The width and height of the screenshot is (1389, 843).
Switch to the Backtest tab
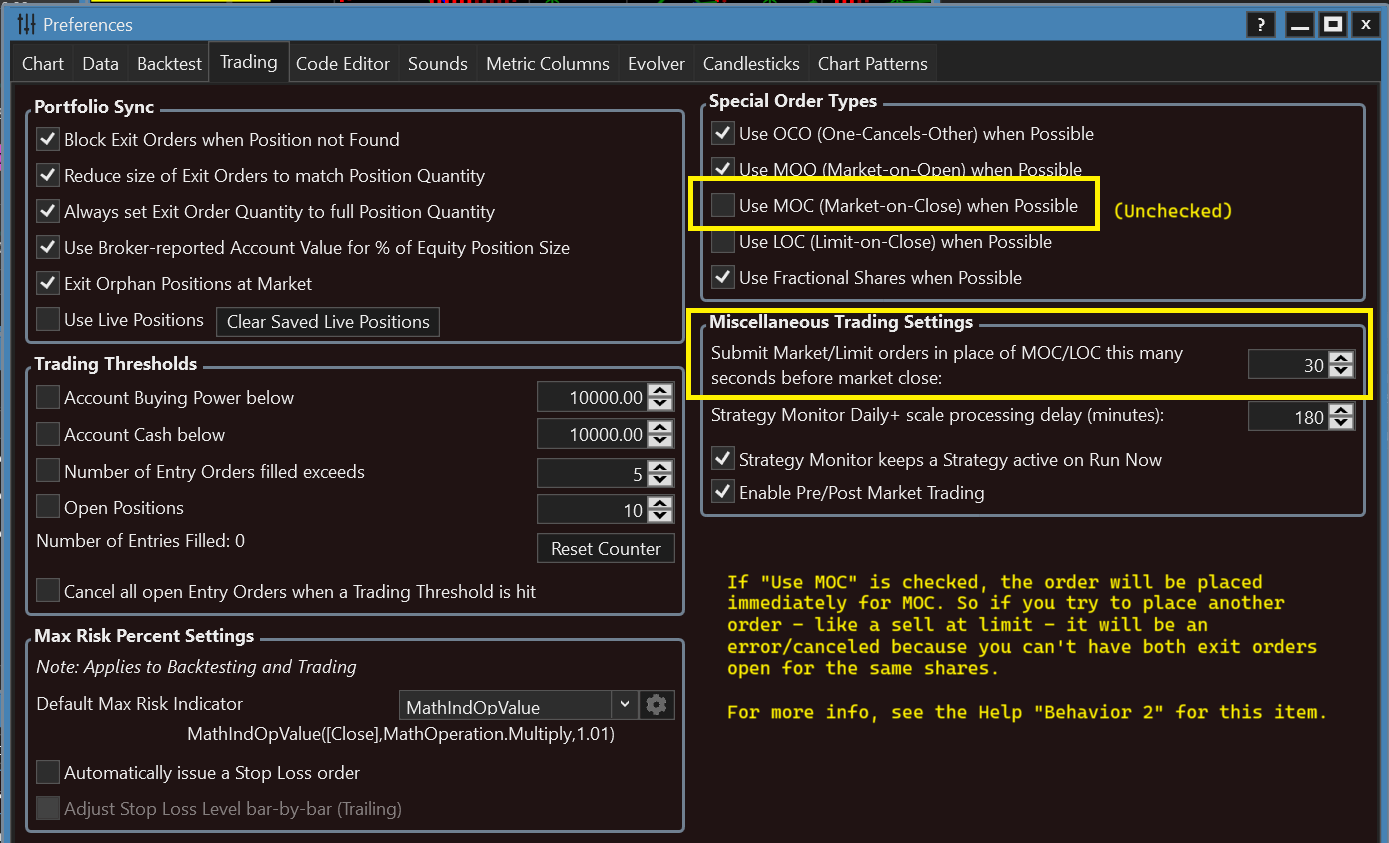(169, 64)
